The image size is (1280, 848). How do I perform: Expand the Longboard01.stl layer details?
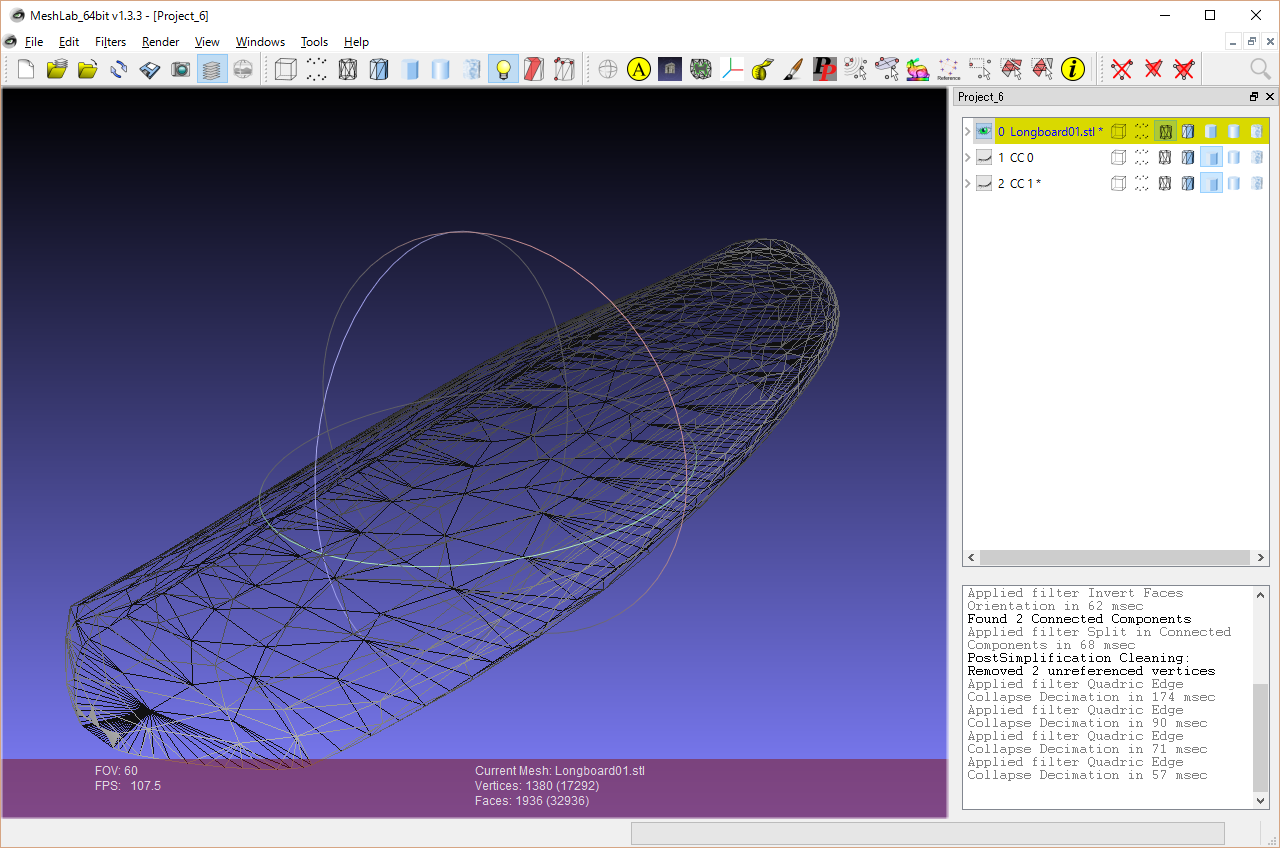pos(967,131)
